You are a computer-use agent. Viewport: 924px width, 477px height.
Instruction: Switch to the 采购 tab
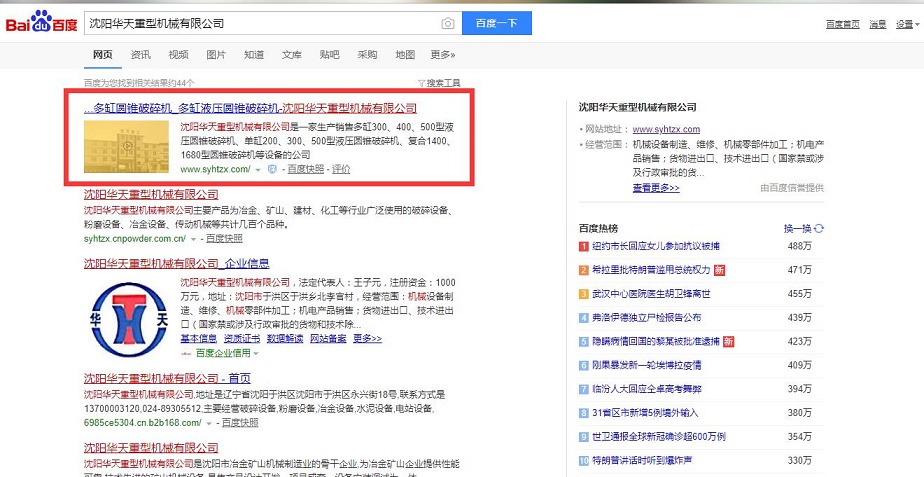[367, 55]
